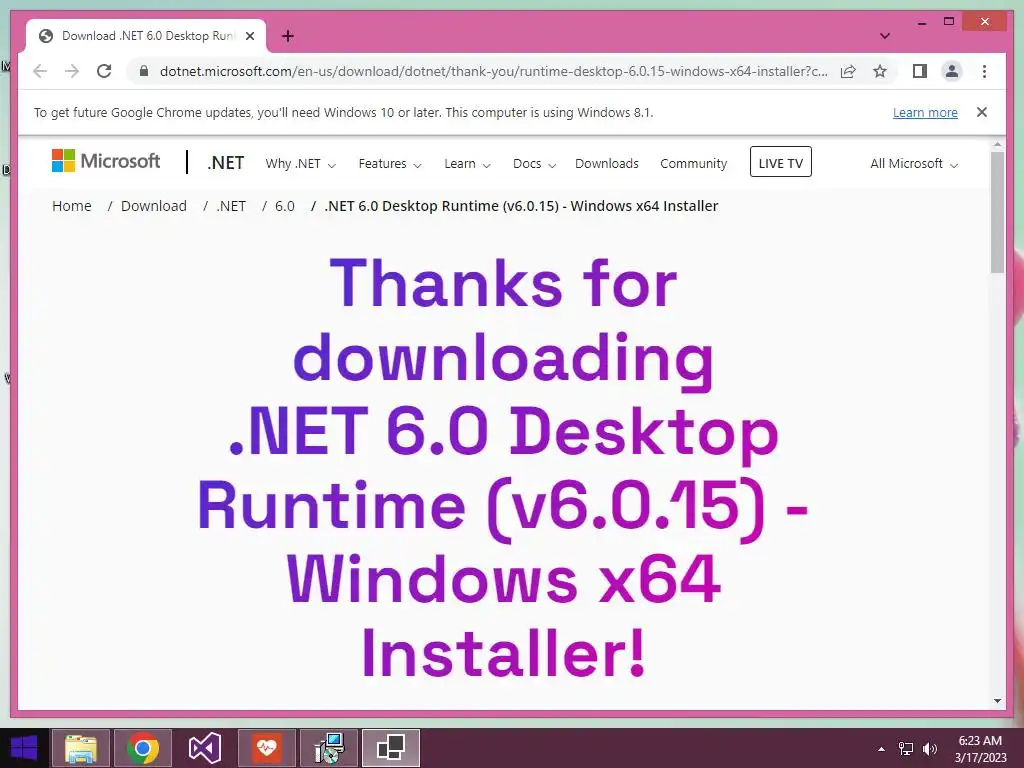Open the Chrome profile avatar menu
The image size is (1024, 768).
(x=952, y=71)
